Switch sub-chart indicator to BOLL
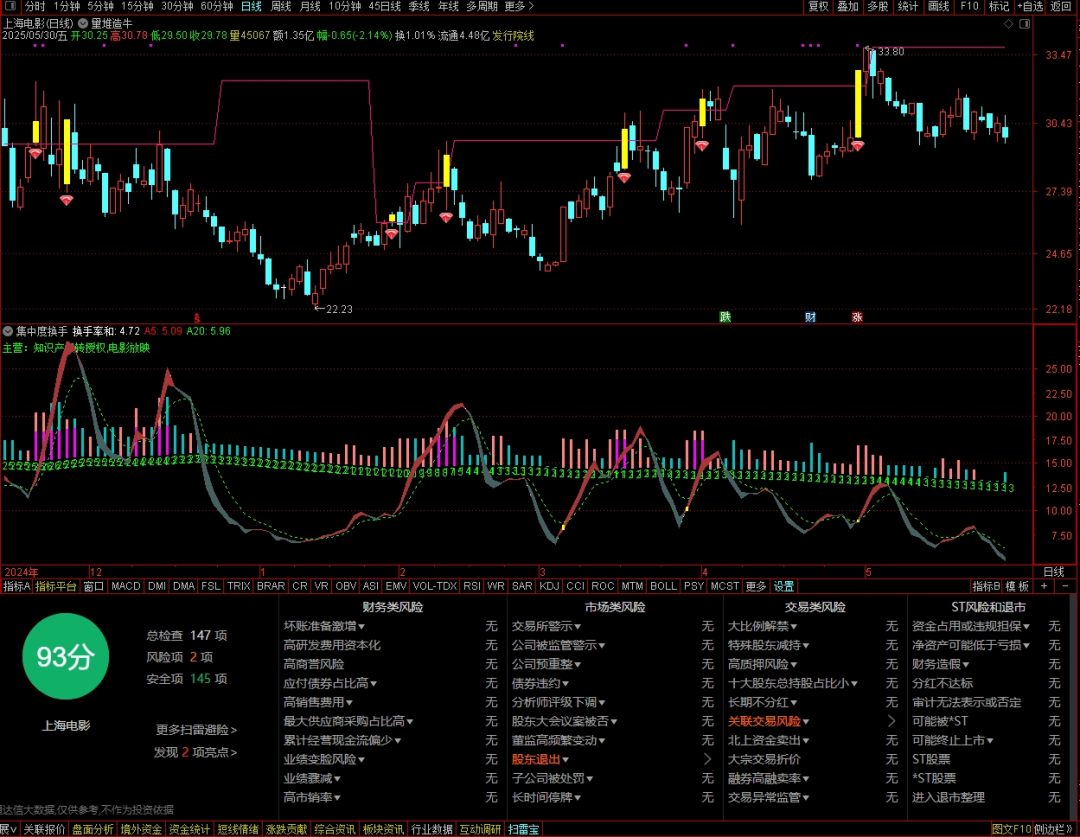1080x837 pixels. (663, 586)
